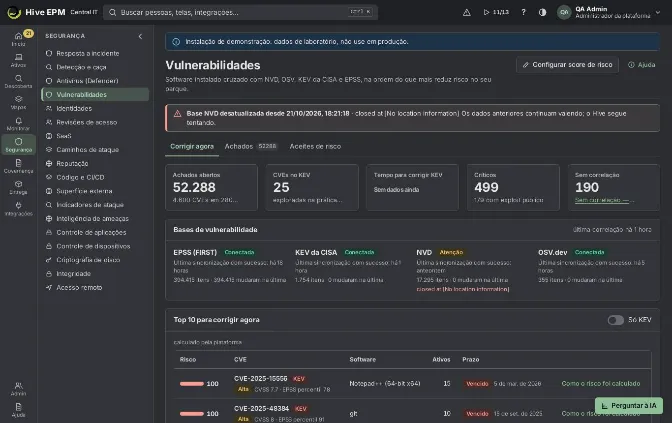Open the Início home icon in left rail
Screen dimensions: 672x423
(x=18, y=39)
